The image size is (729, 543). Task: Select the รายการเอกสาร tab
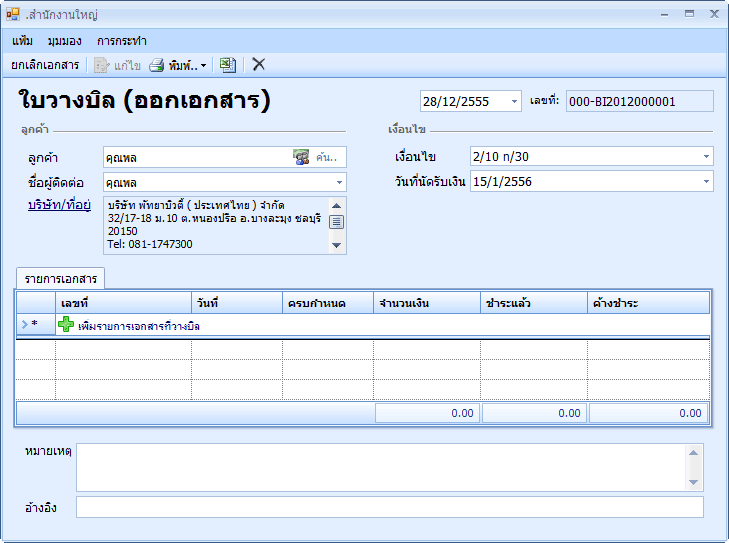point(62,279)
